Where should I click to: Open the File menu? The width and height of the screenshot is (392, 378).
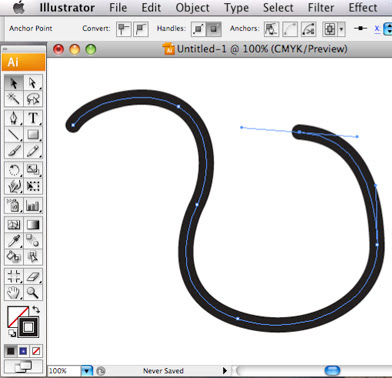click(118, 8)
